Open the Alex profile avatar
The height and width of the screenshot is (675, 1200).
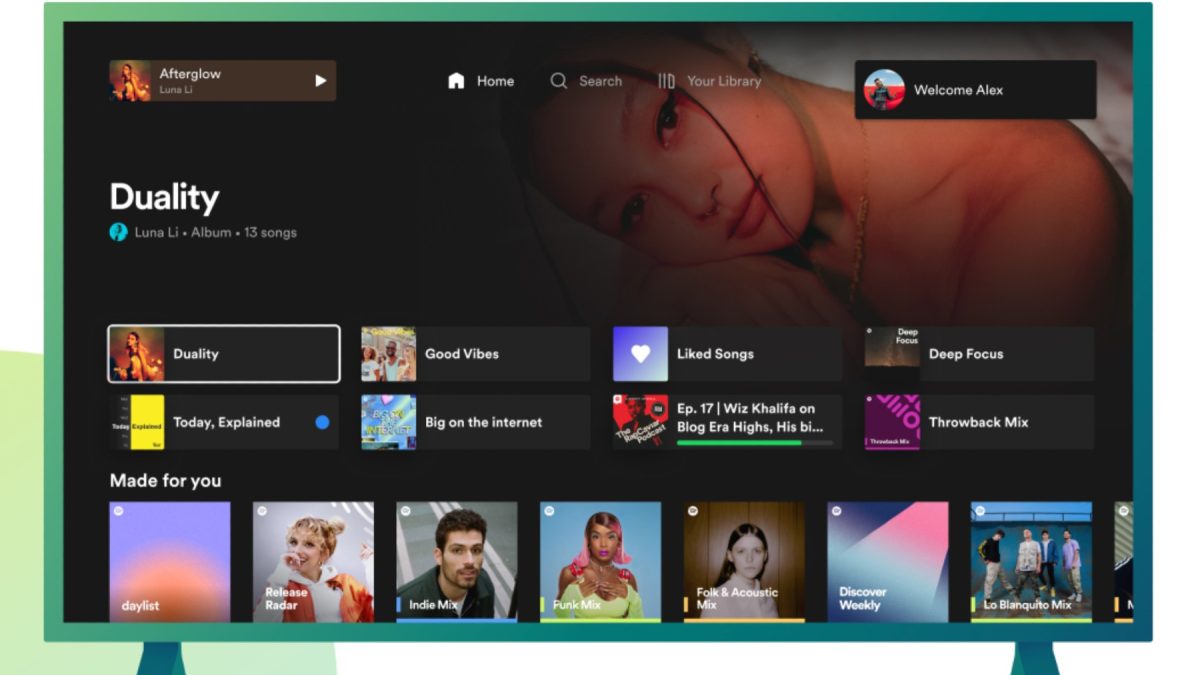click(x=884, y=90)
